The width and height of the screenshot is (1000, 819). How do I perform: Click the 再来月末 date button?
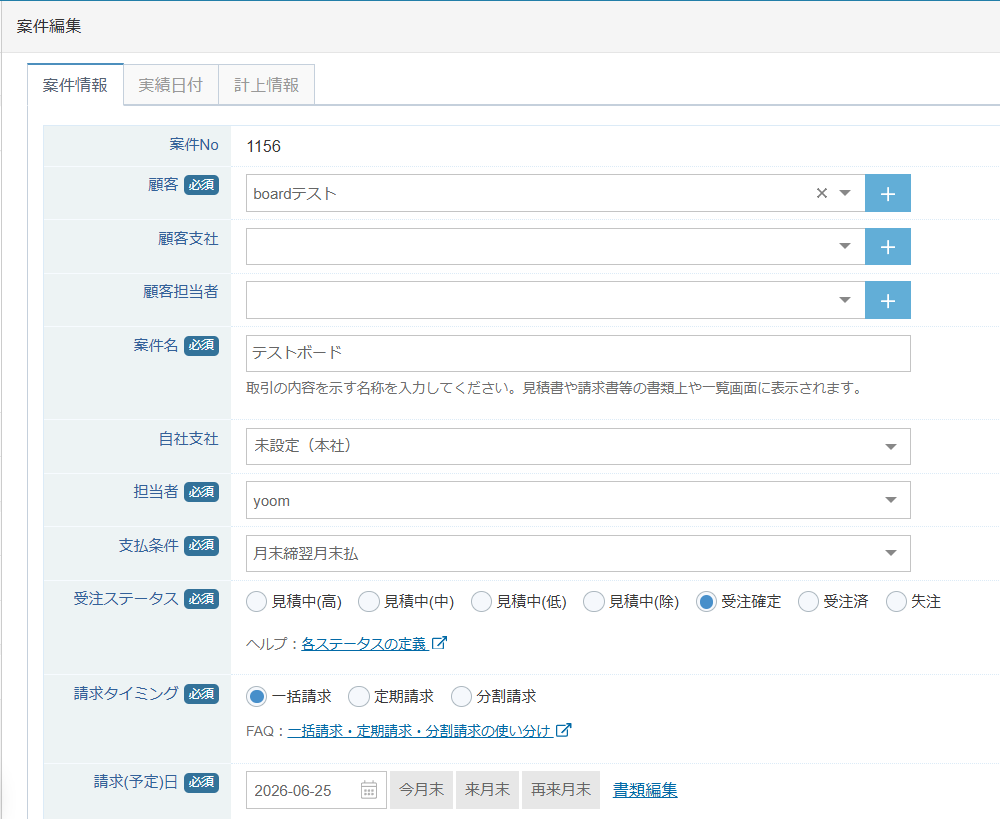point(561,790)
